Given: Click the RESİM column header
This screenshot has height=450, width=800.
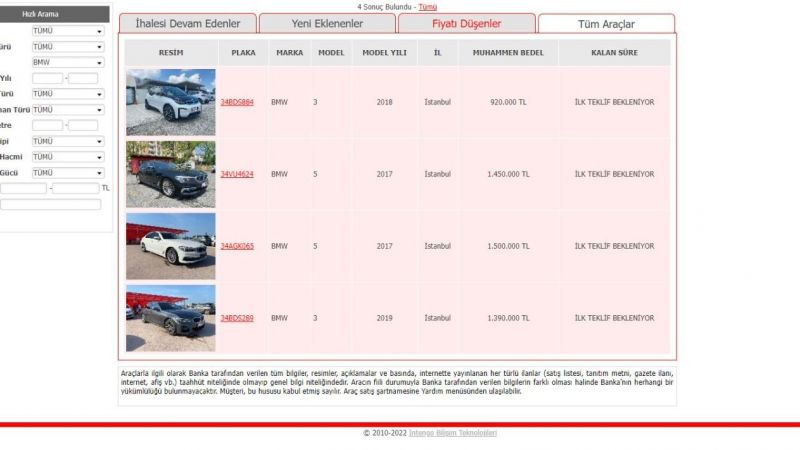Looking at the screenshot, I should pyautogui.click(x=171, y=53).
